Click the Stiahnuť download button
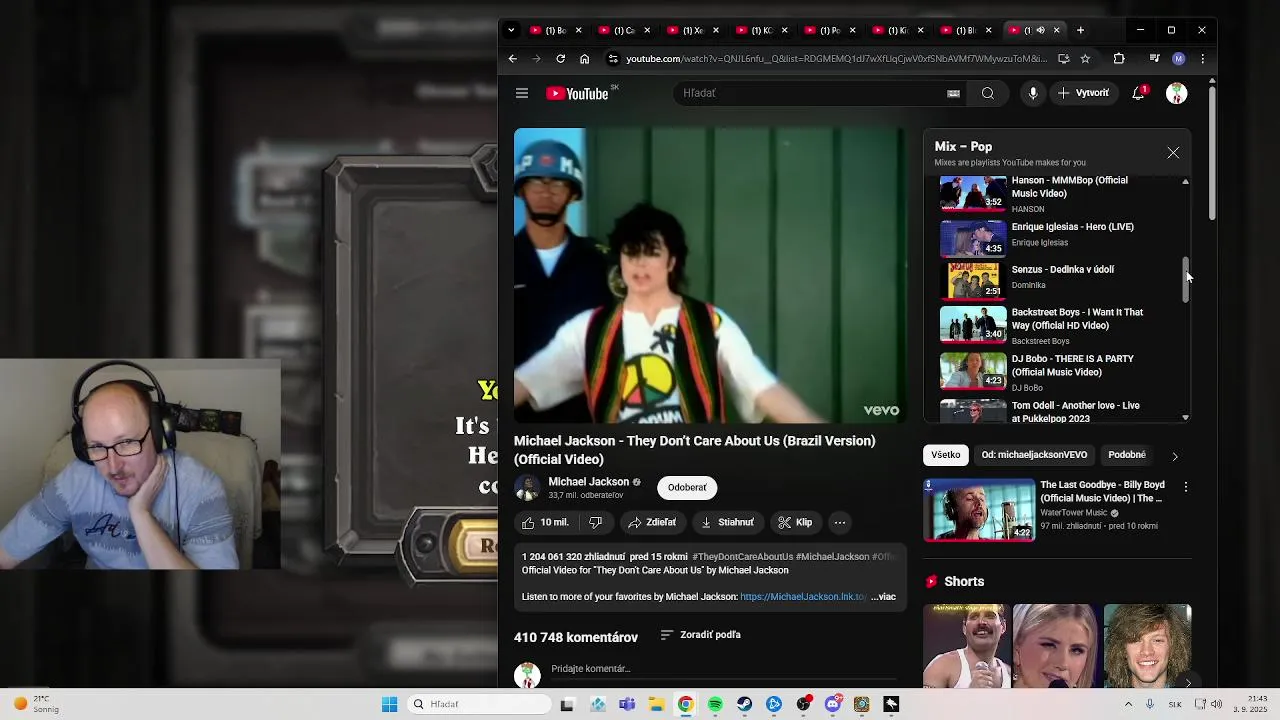The height and width of the screenshot is (720, 1280). click(x=727, y=522)
